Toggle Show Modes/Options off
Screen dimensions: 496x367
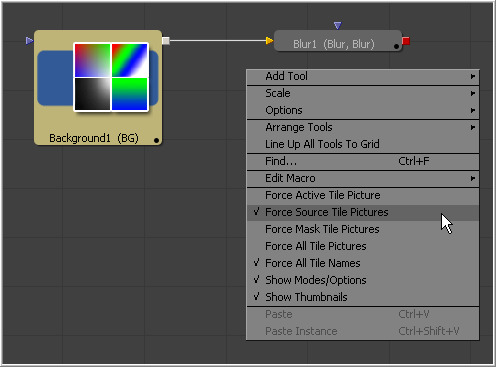(363, 280)
